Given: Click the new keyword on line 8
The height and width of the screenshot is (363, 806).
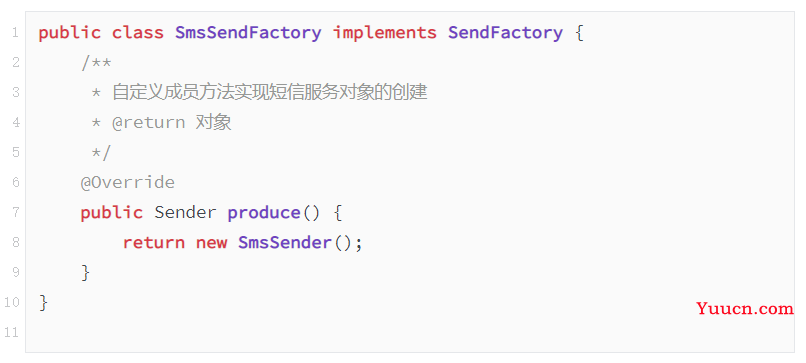Looking at the screenshot, I should [211, 243].
